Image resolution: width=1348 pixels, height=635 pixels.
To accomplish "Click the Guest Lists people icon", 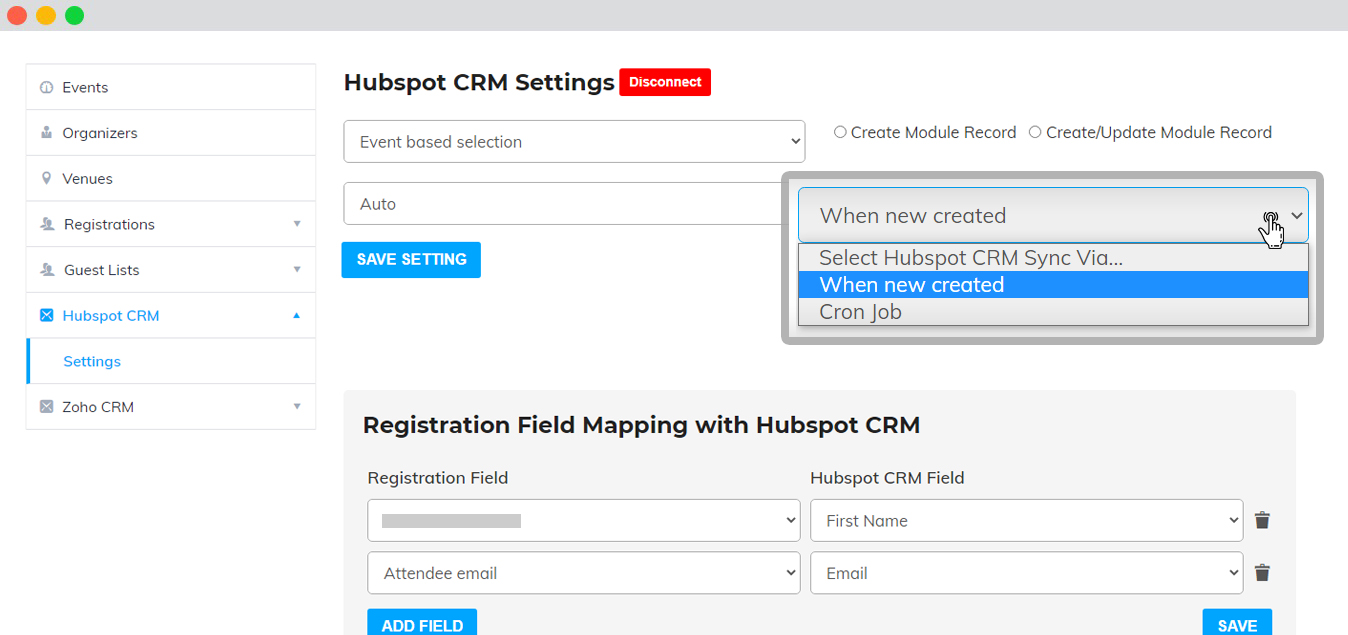I will point(47,270).
